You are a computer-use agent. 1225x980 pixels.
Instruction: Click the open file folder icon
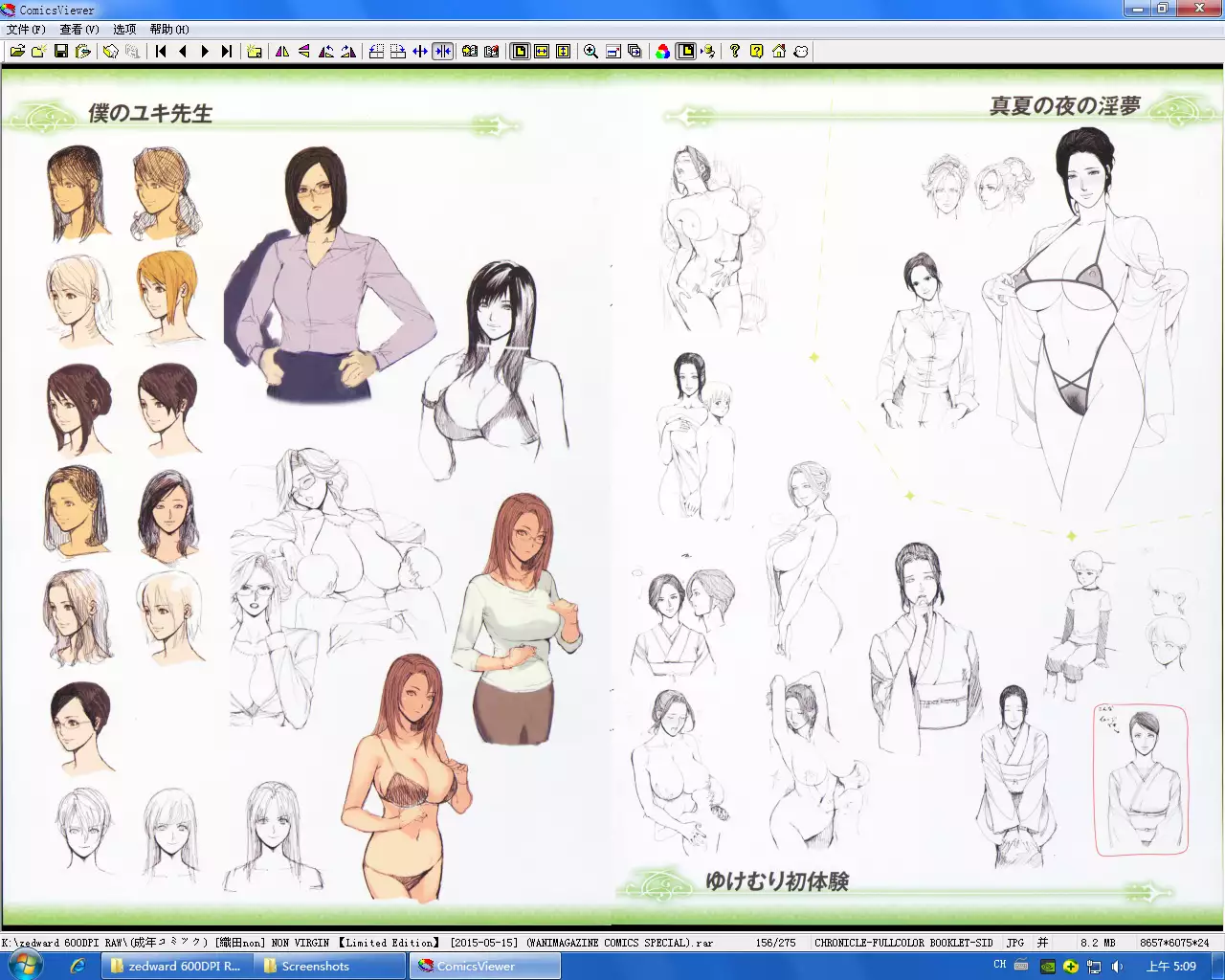click(x=17, y=52)
